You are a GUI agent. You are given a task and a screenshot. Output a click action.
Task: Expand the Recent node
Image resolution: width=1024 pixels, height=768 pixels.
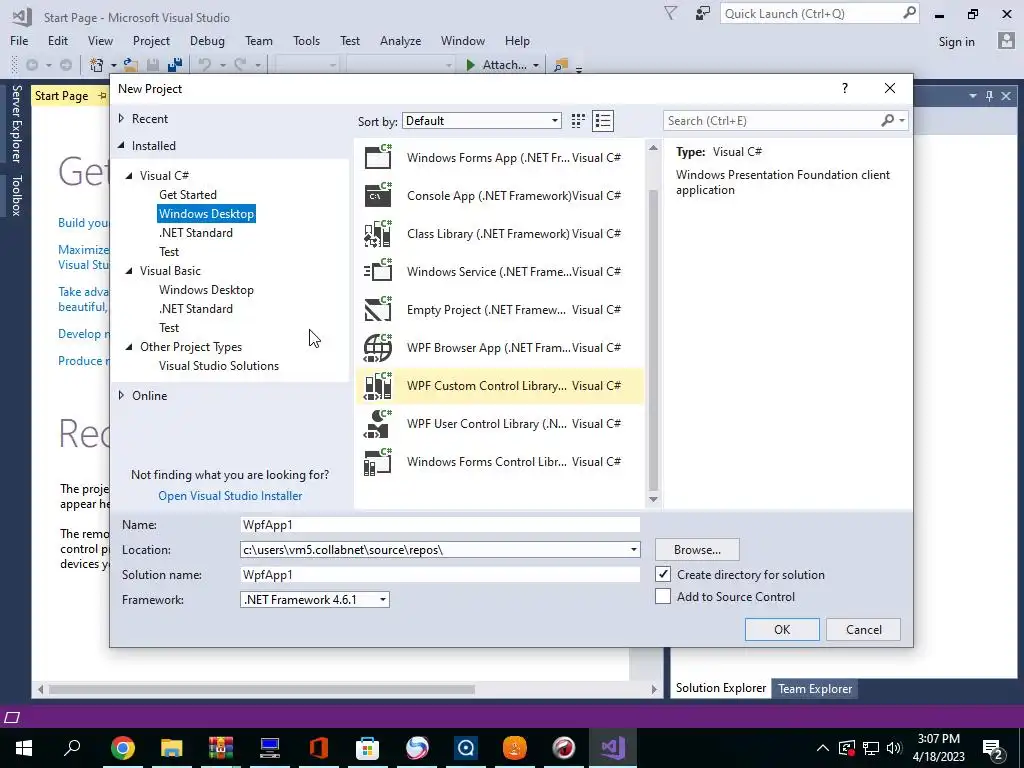pyautogui.click(x=121, y=118)
